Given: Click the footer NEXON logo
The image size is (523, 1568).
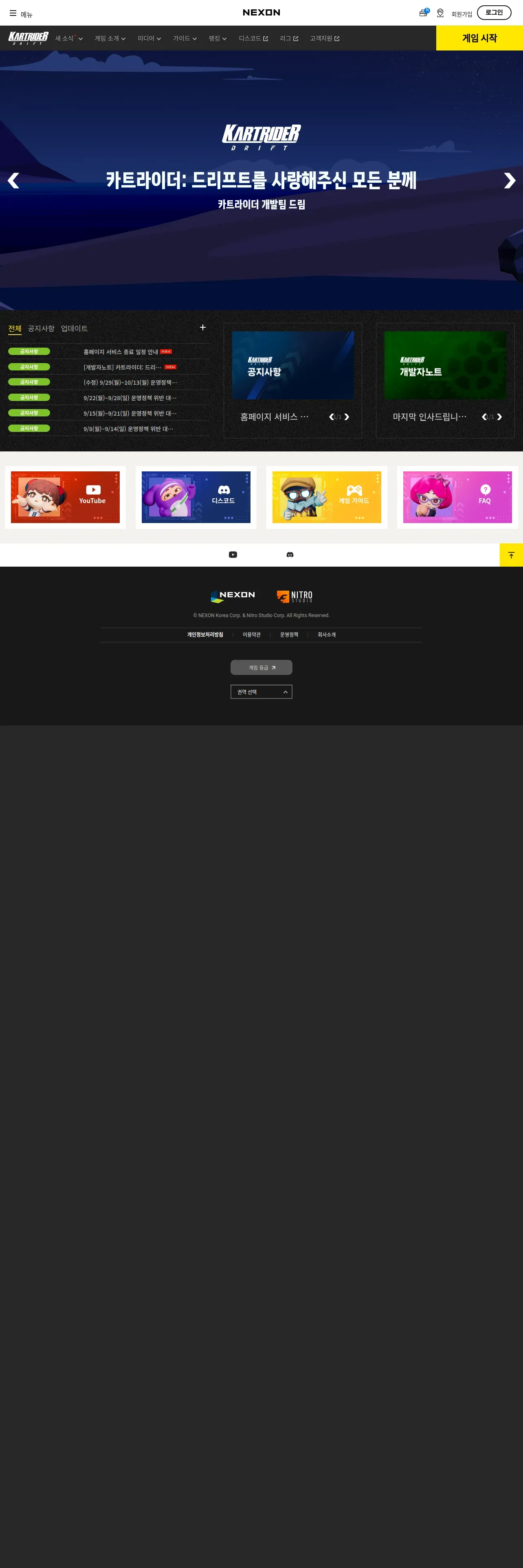Looking at the screenshot, I should pyautogui.click(x=233, y=596).
